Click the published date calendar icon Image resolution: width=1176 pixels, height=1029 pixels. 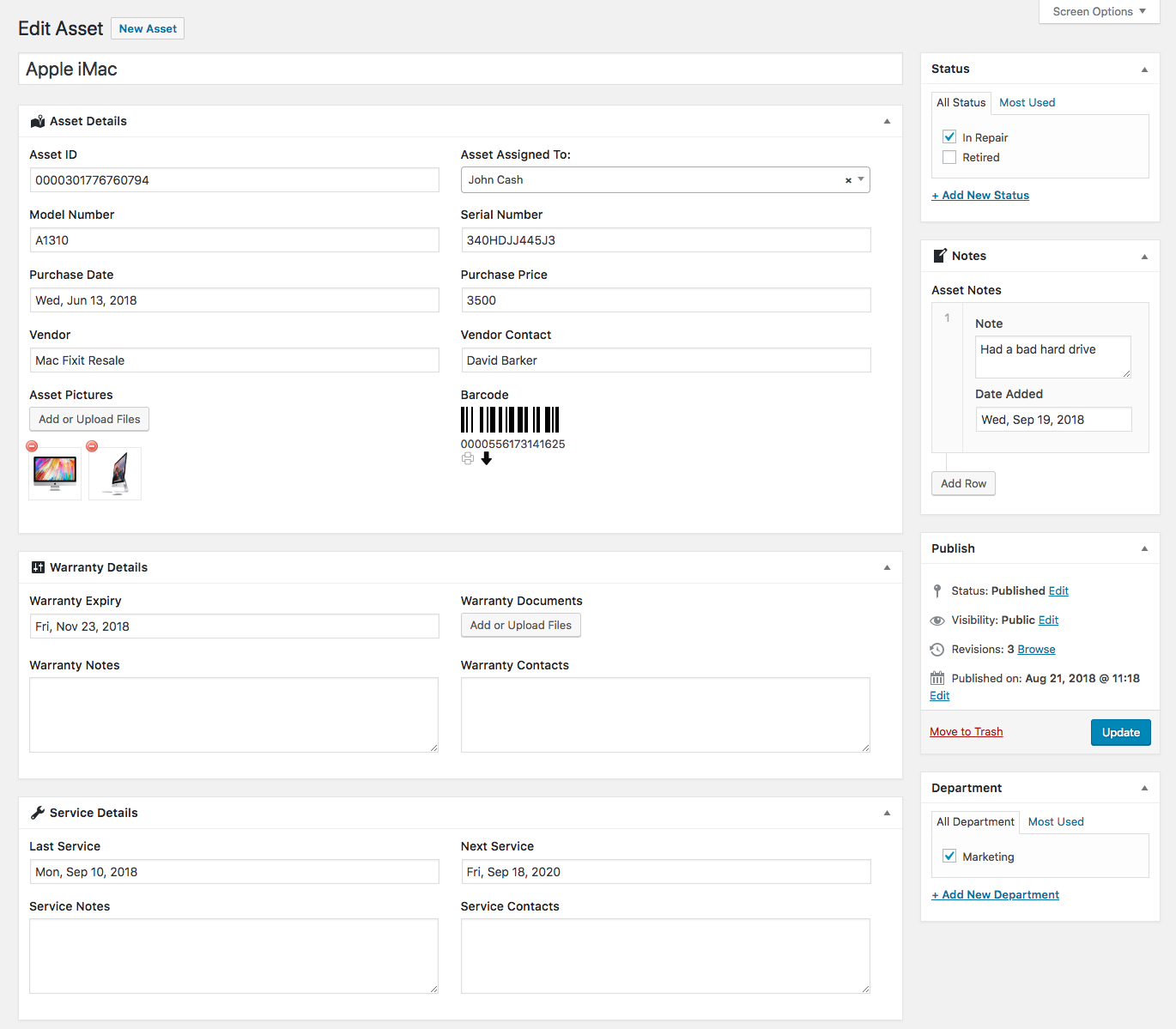click(x=937, y=678)
